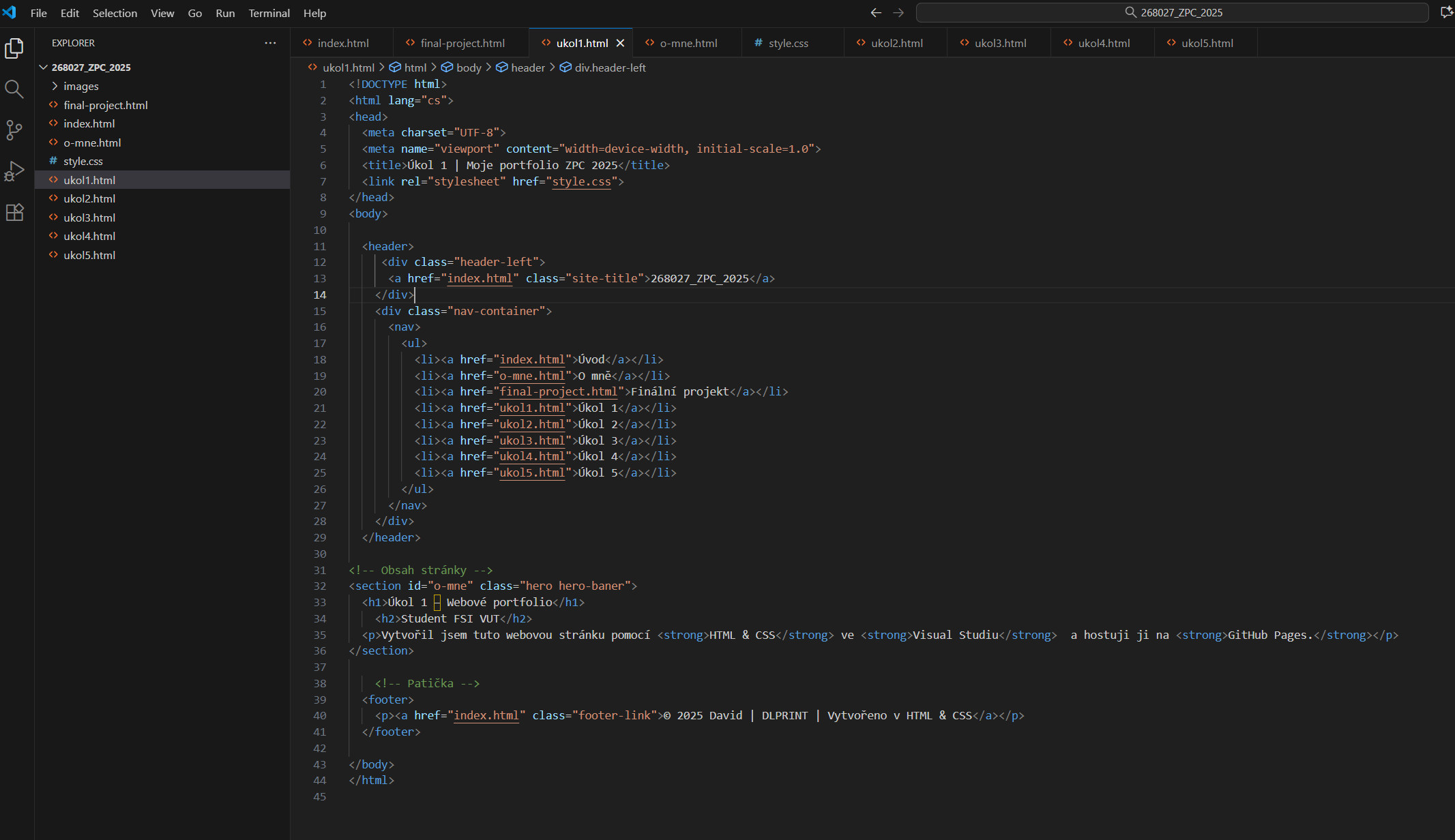Collapse the 268027_ZPC_2025 root folder
Screen dimensions: 1455x840
(44, 67)
